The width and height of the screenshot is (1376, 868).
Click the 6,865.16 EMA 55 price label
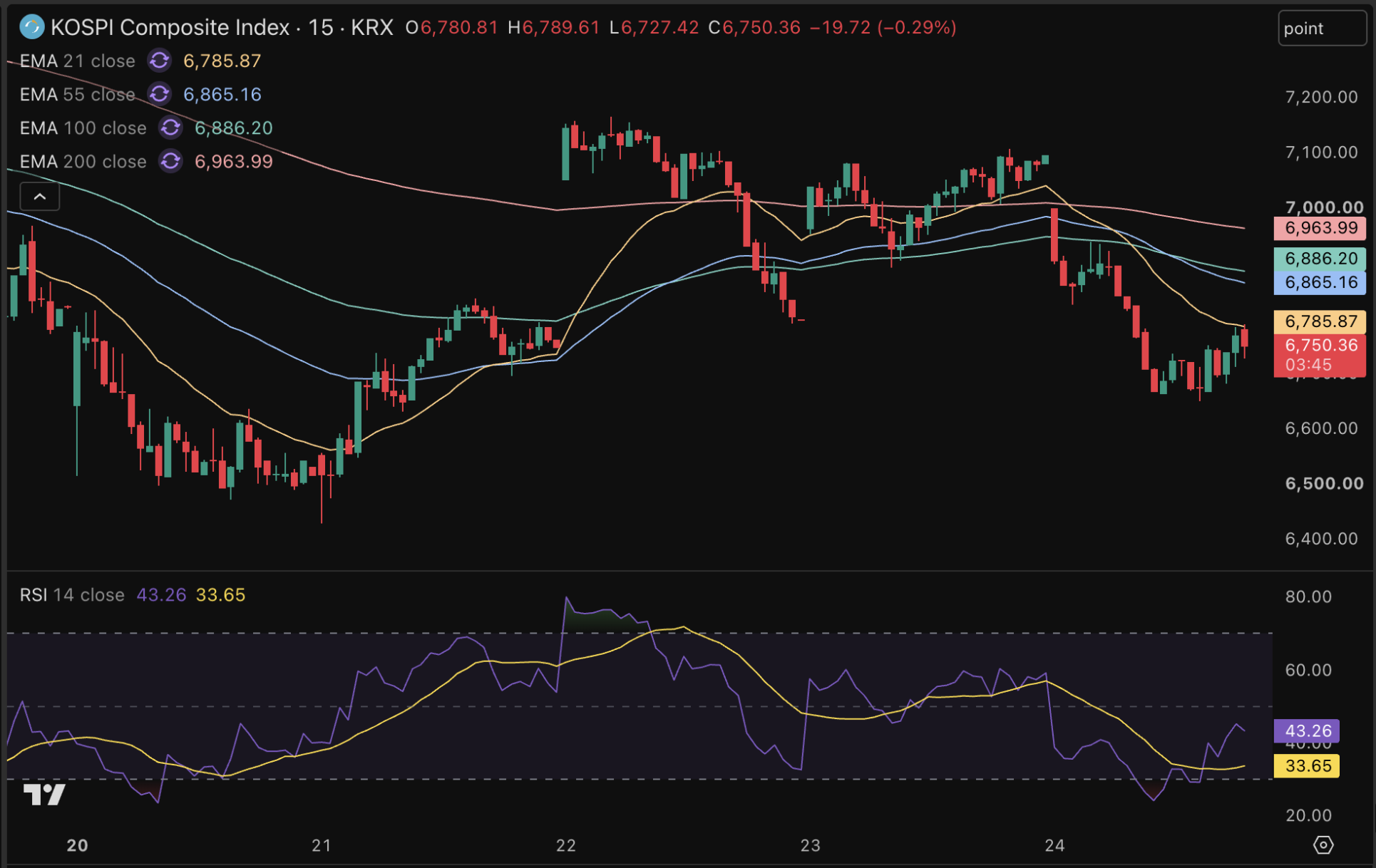(x=1320, y=282)
